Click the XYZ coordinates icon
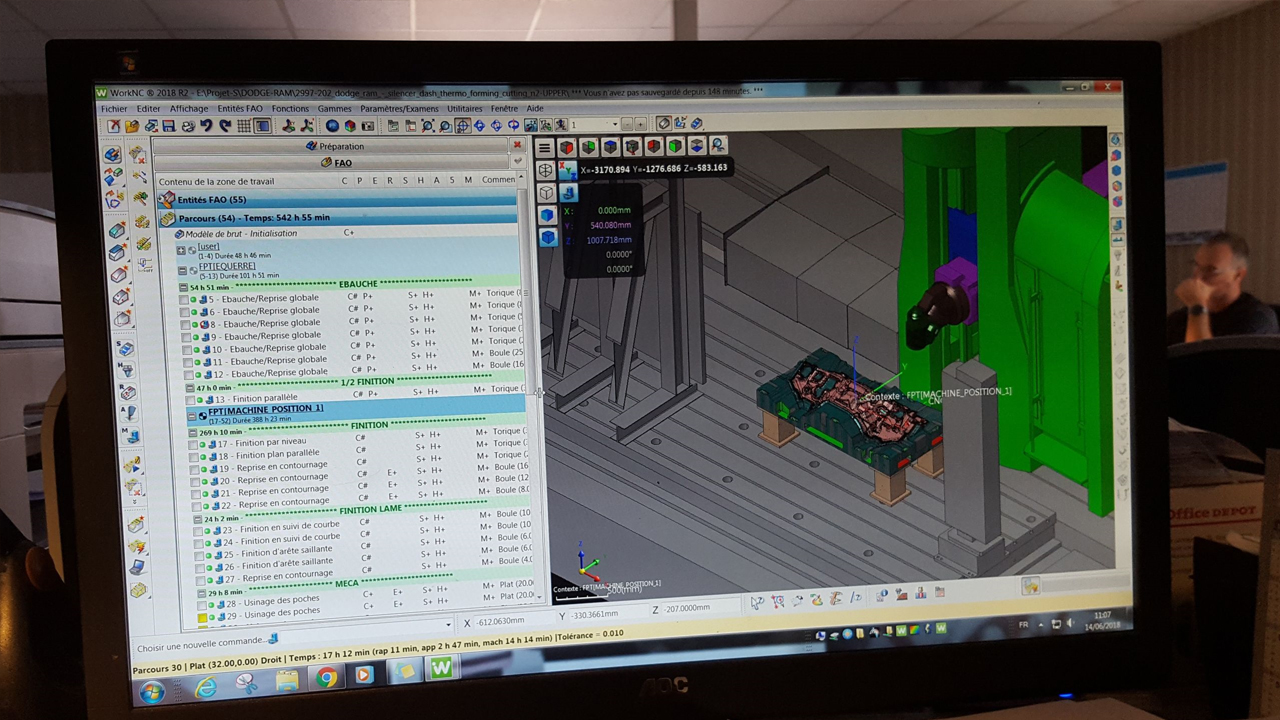 point(567,170)
